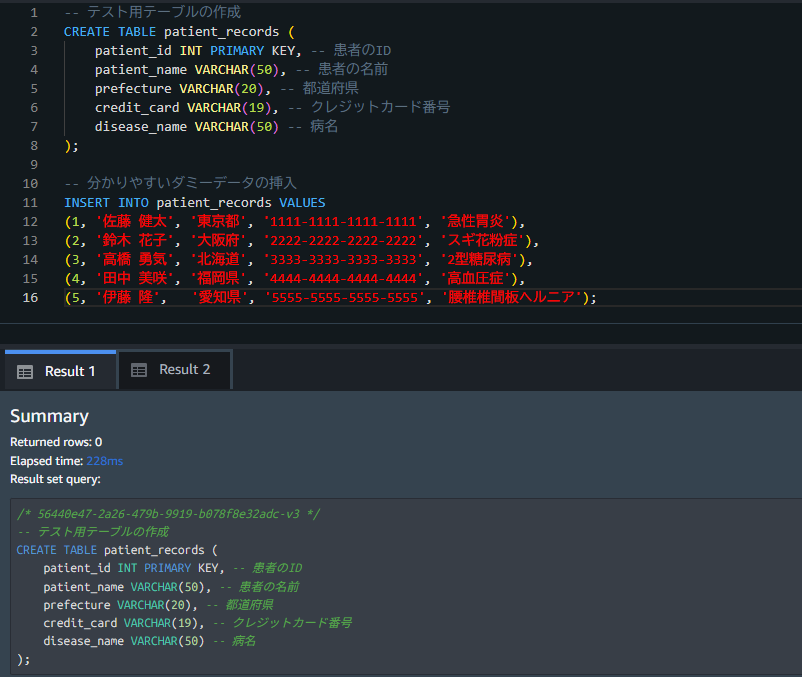Click the comment 'テスト用テーブルの作成' on editor line 1

pyautogui.click(x=164, y=12)
